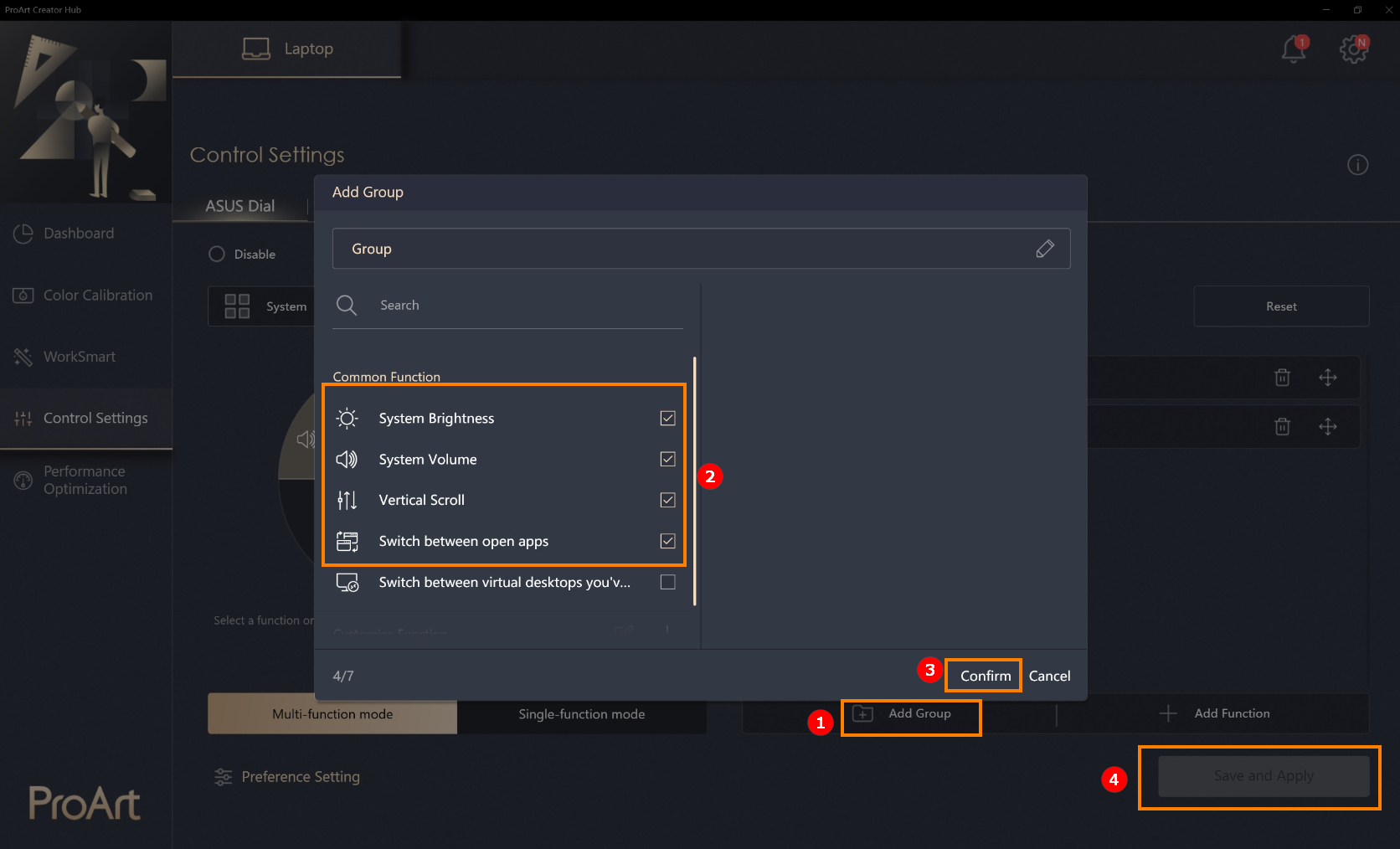Click the plus icon for Add Function

(x=1168, y=713)
